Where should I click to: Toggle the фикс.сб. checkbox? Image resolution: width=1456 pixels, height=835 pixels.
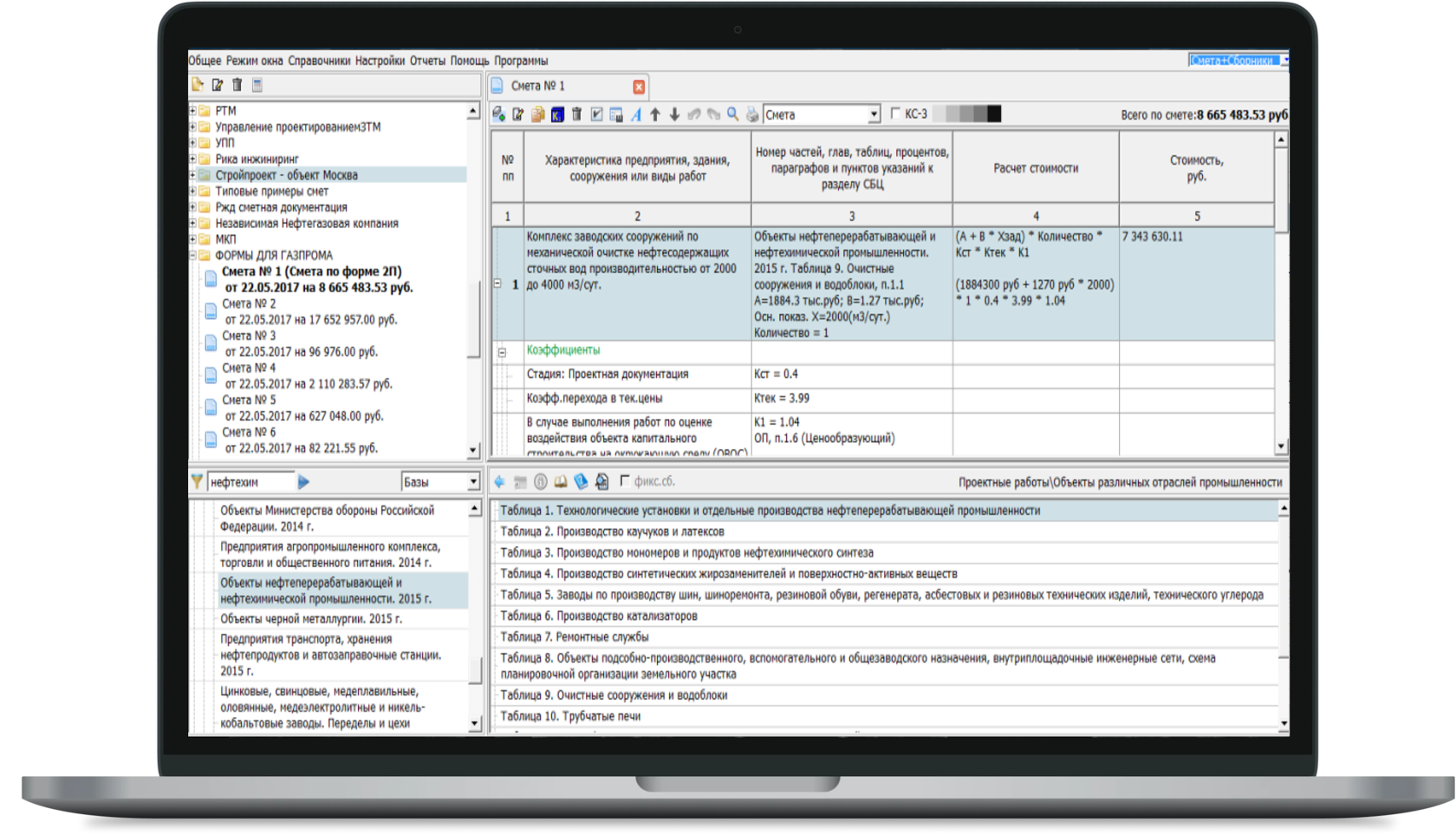click(x=624, y=481)
